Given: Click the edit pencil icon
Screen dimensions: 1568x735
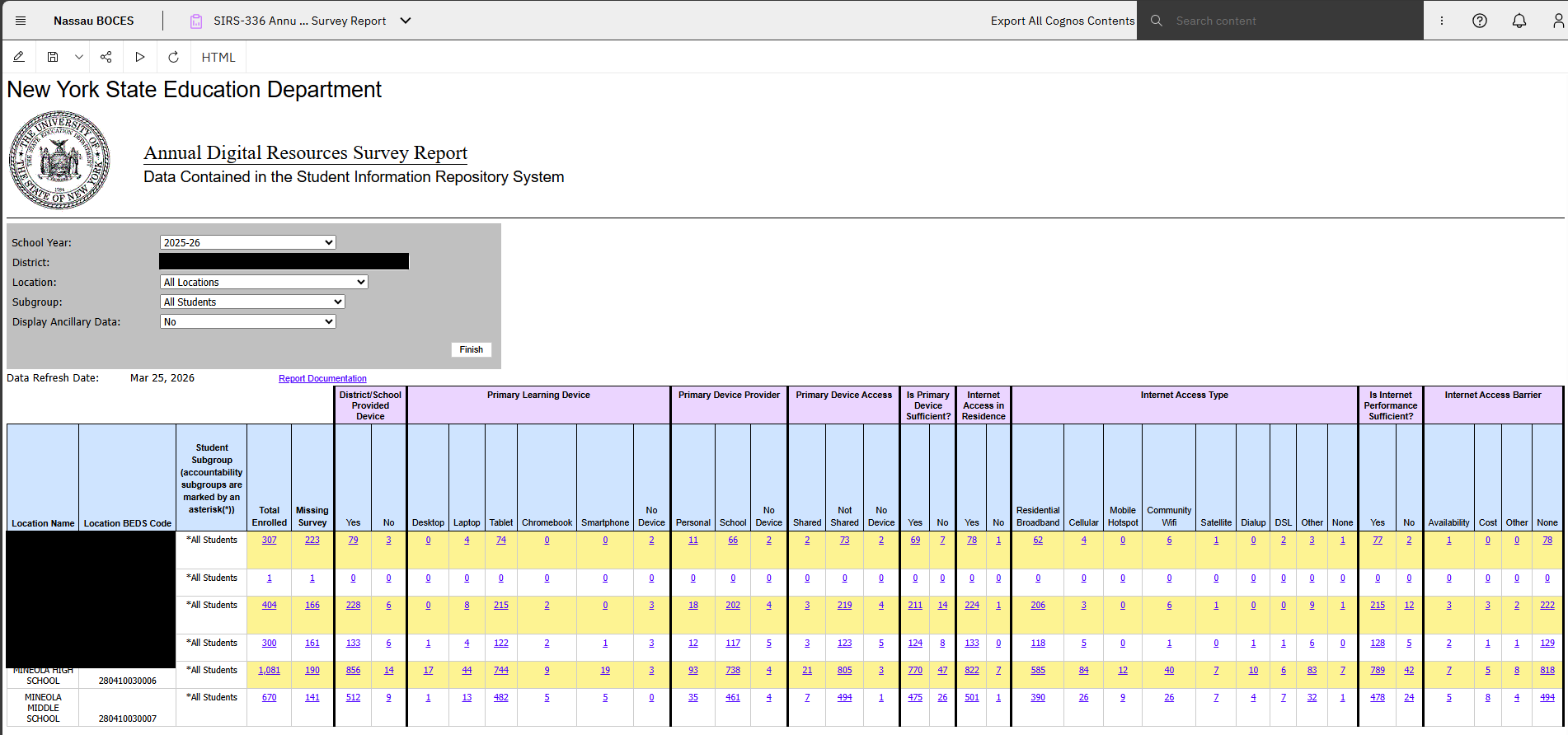Looking at the screenshot, I should tap(19, 57).
